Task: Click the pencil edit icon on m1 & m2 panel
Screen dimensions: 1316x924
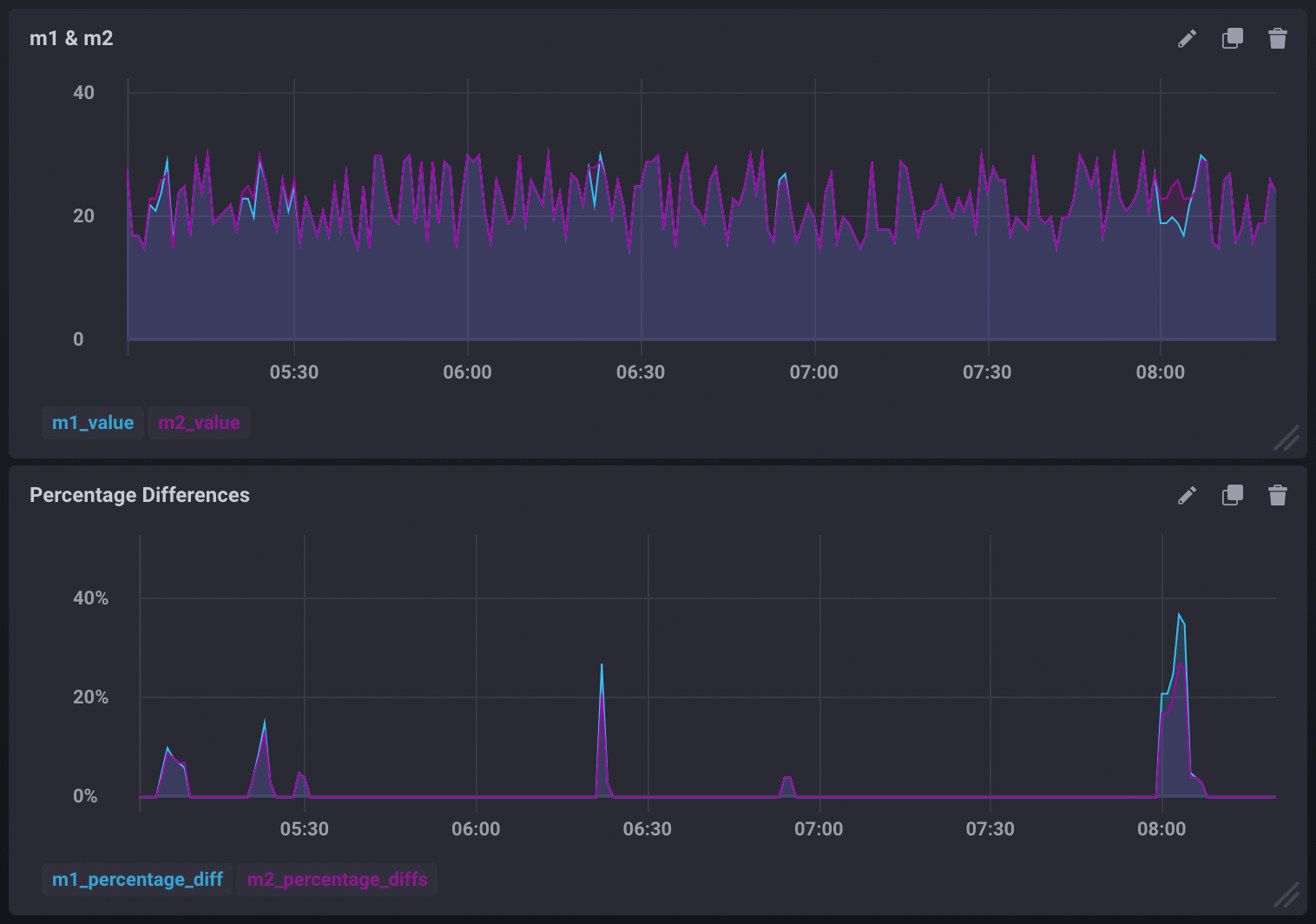Action: 1187,38
